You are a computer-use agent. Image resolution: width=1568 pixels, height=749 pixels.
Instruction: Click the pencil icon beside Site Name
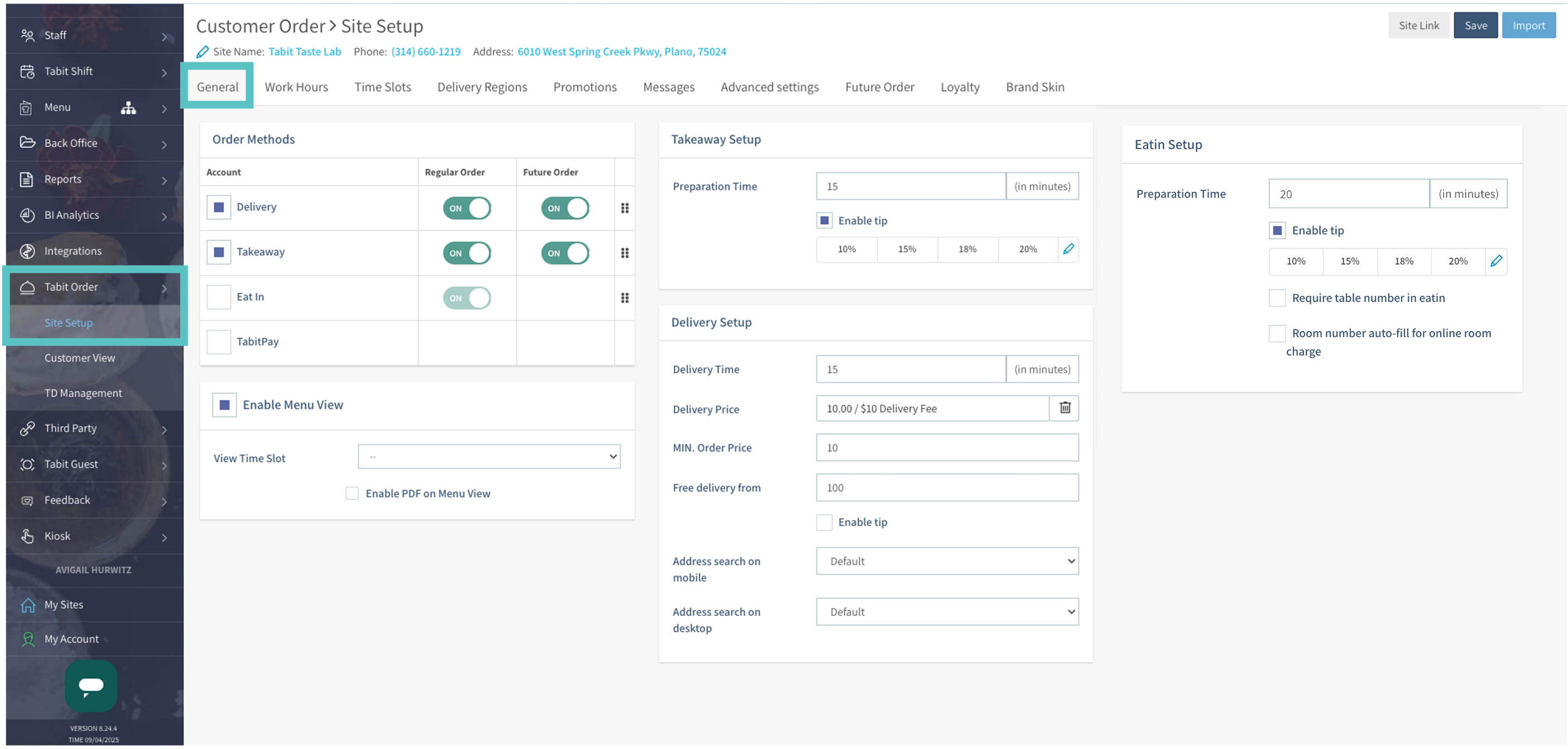(x=202, y=52)
